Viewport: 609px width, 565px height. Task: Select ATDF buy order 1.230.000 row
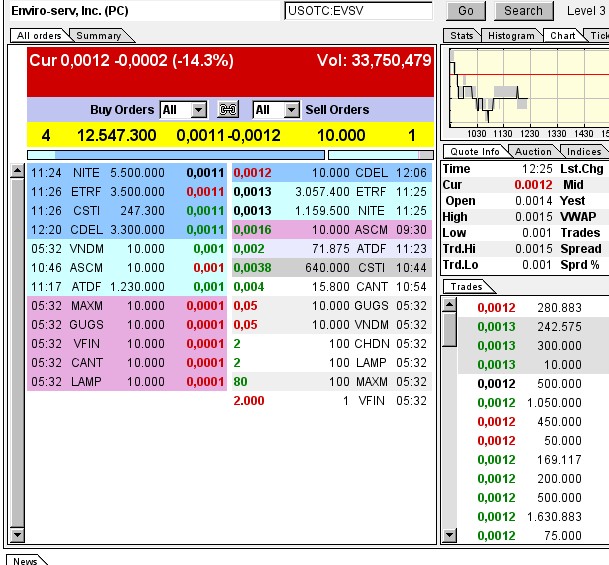pos(127,287)
